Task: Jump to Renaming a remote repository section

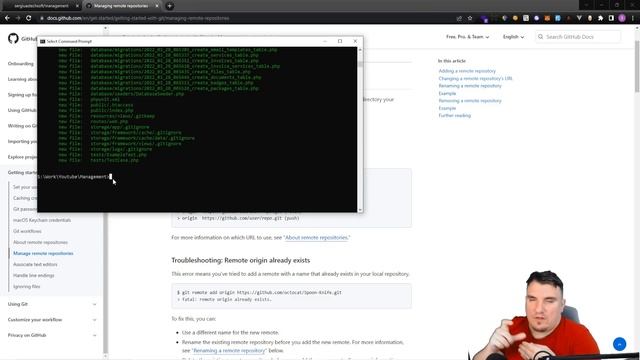Action: (x=470, y=86)
